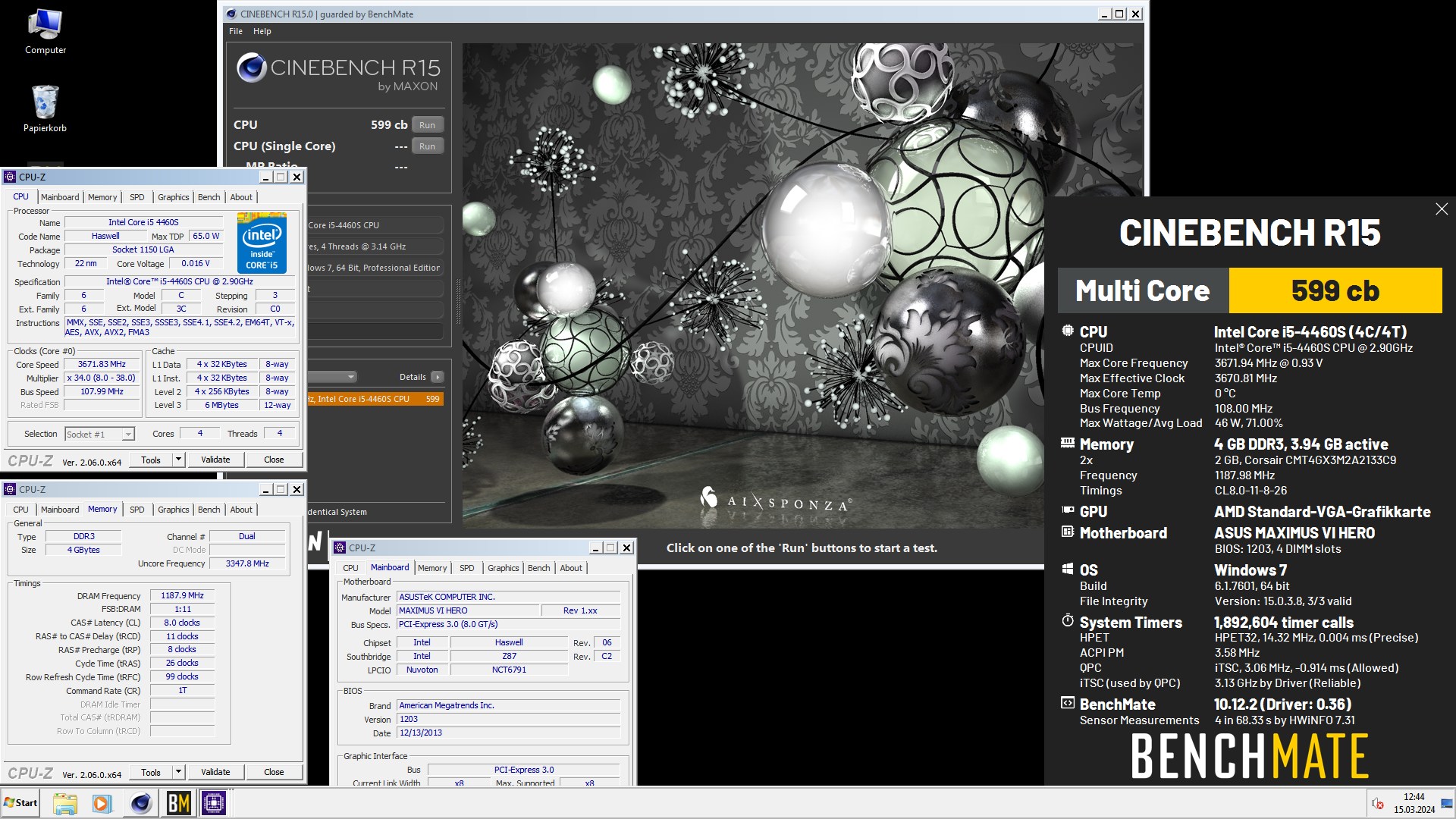This screenshot has width=1456, height=819.
Task: Click the Cinebench splitter grip handle
Action: click(x=457, y=301)
